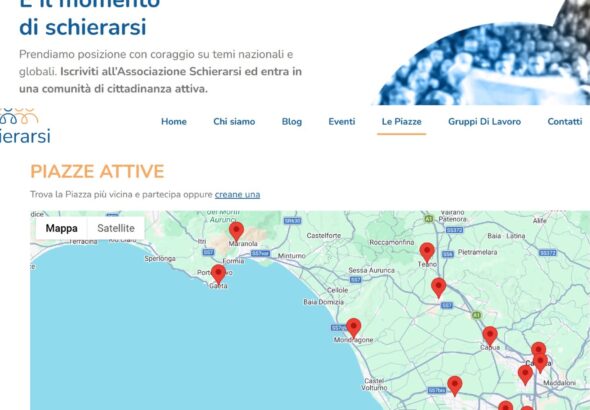This screenshot has width=590, height=410.
Task: Navigate to Eventi
Action: (342, 122)
